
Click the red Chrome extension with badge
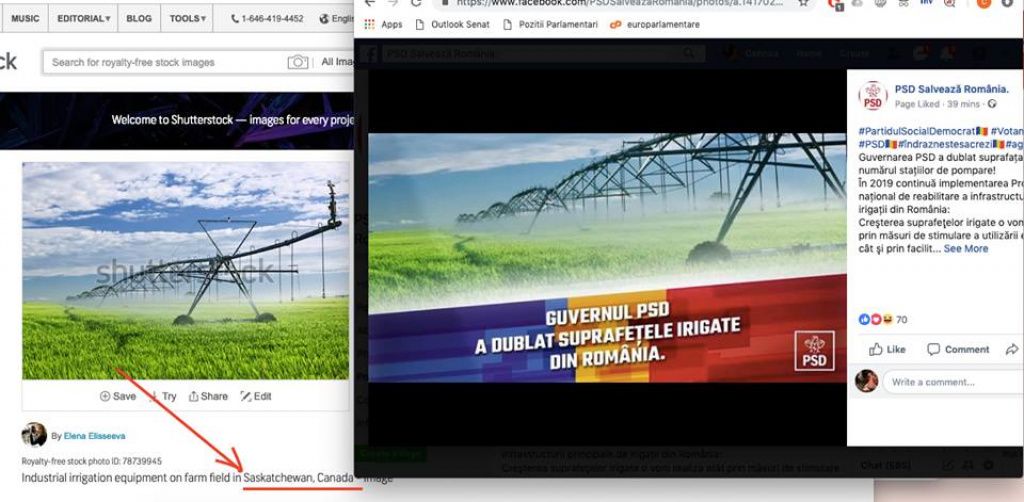(x=835, y=3)
